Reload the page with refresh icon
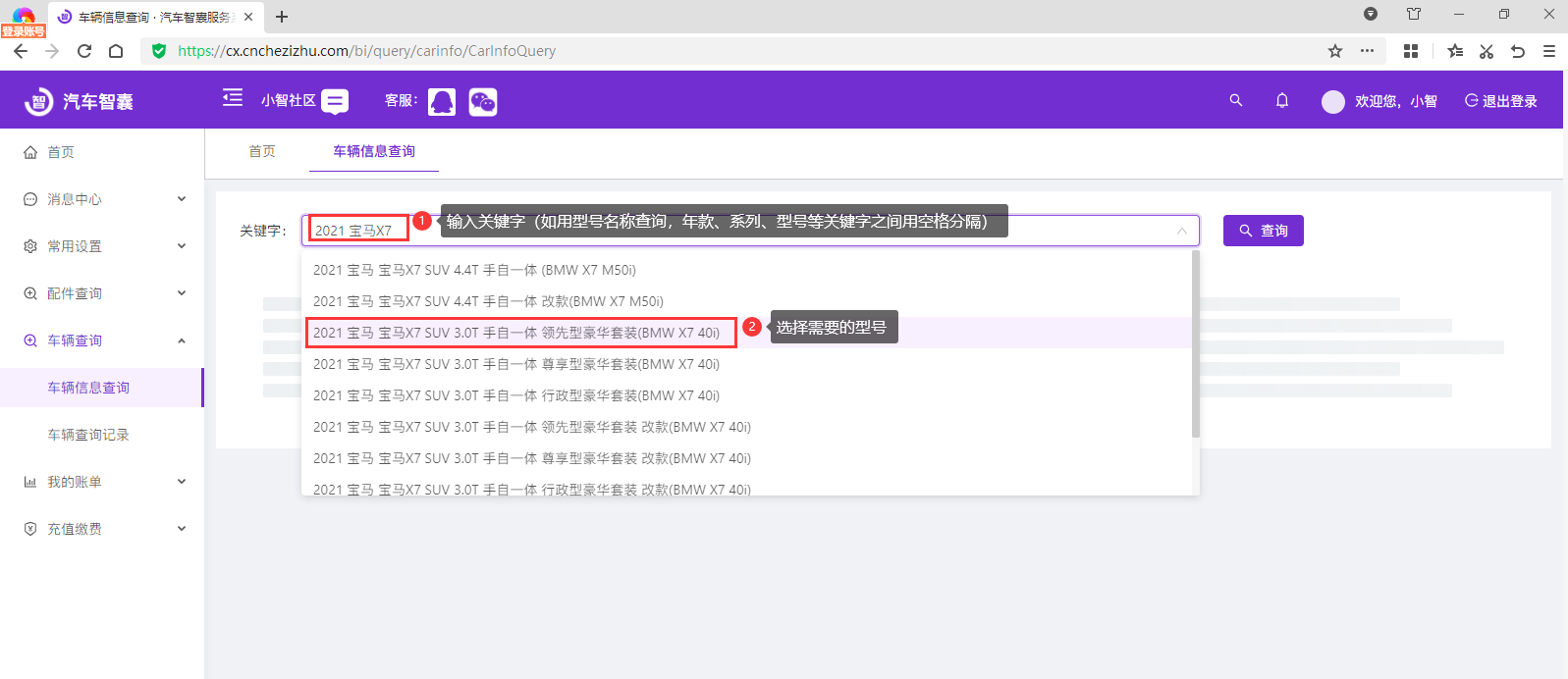 click(x=84, y=51)
